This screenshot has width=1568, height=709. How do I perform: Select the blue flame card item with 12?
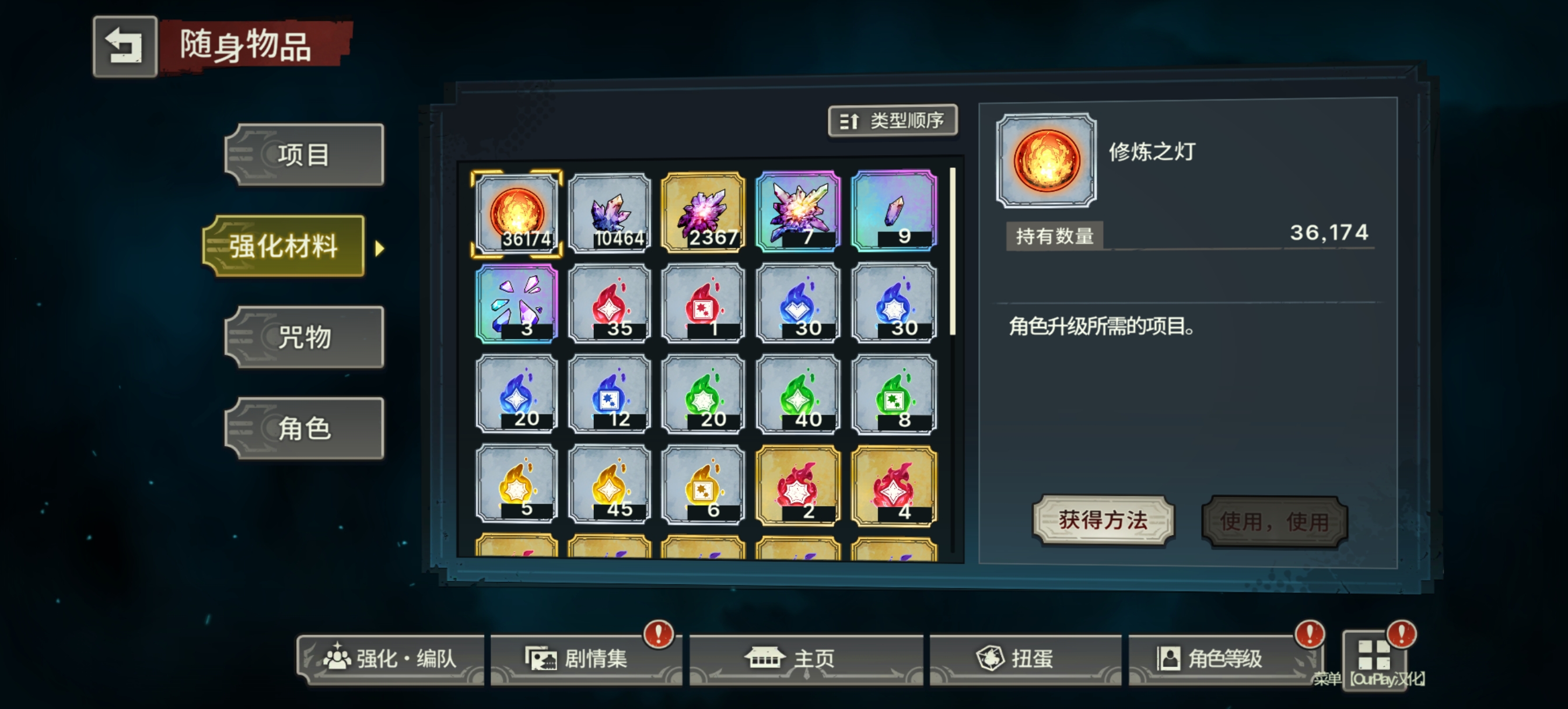coord(610,394)
